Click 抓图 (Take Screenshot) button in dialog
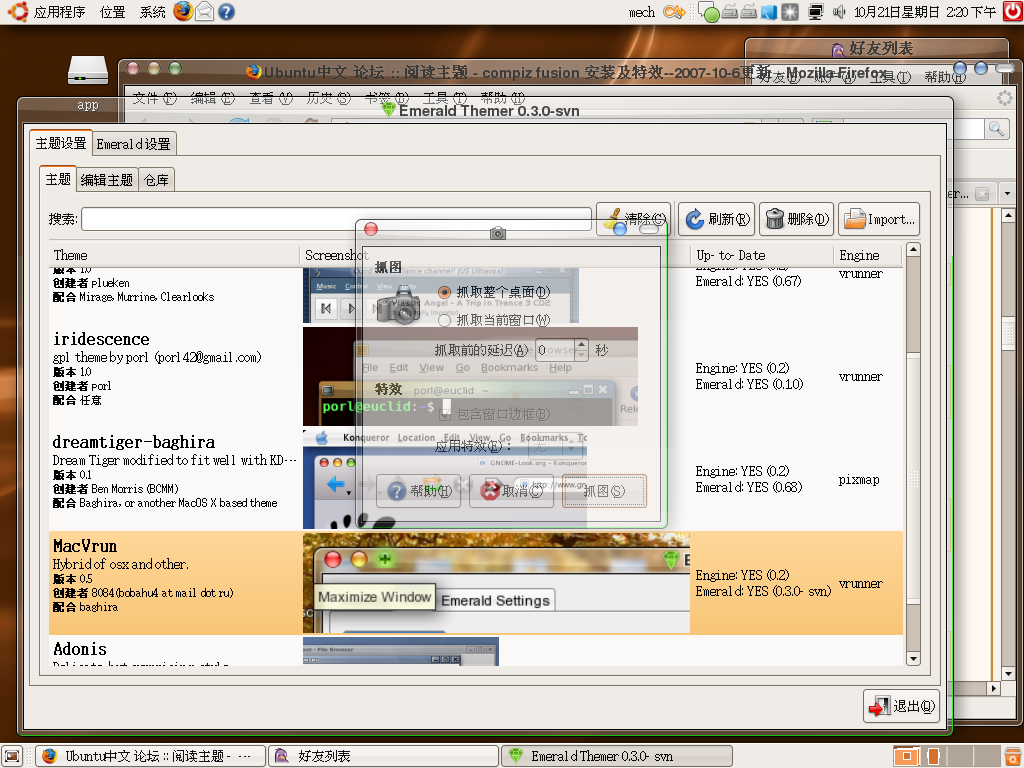Viewport: 1024px width, 768px height. (x=604, y=491)
